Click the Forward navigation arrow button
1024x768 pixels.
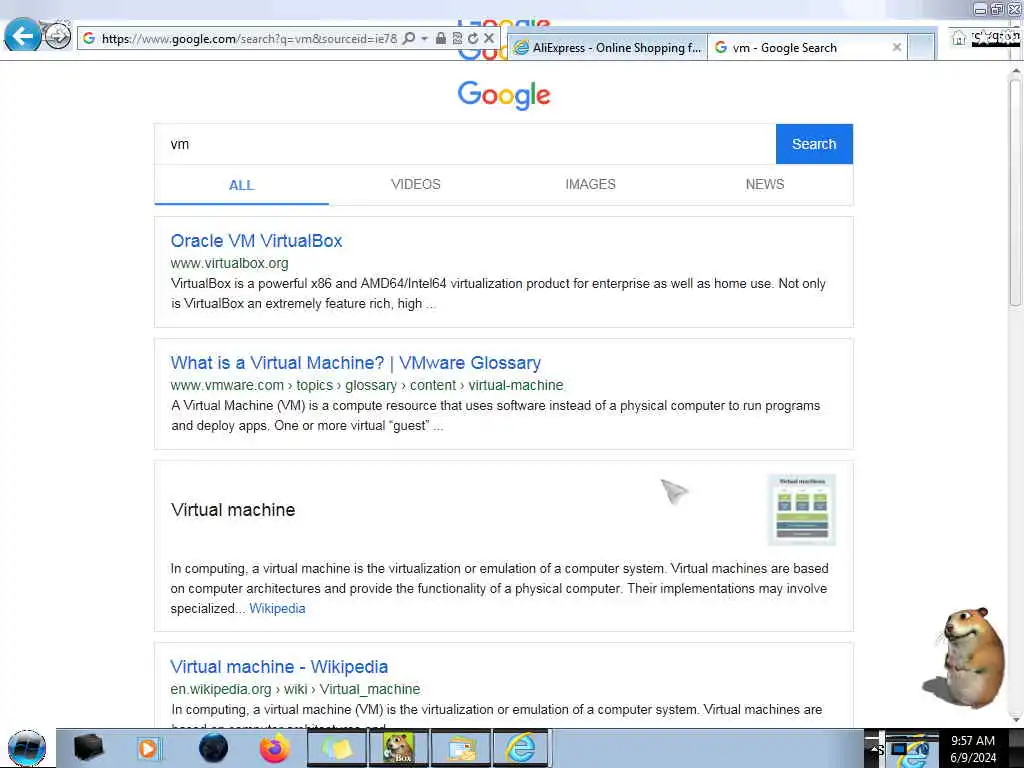[57, 35]
